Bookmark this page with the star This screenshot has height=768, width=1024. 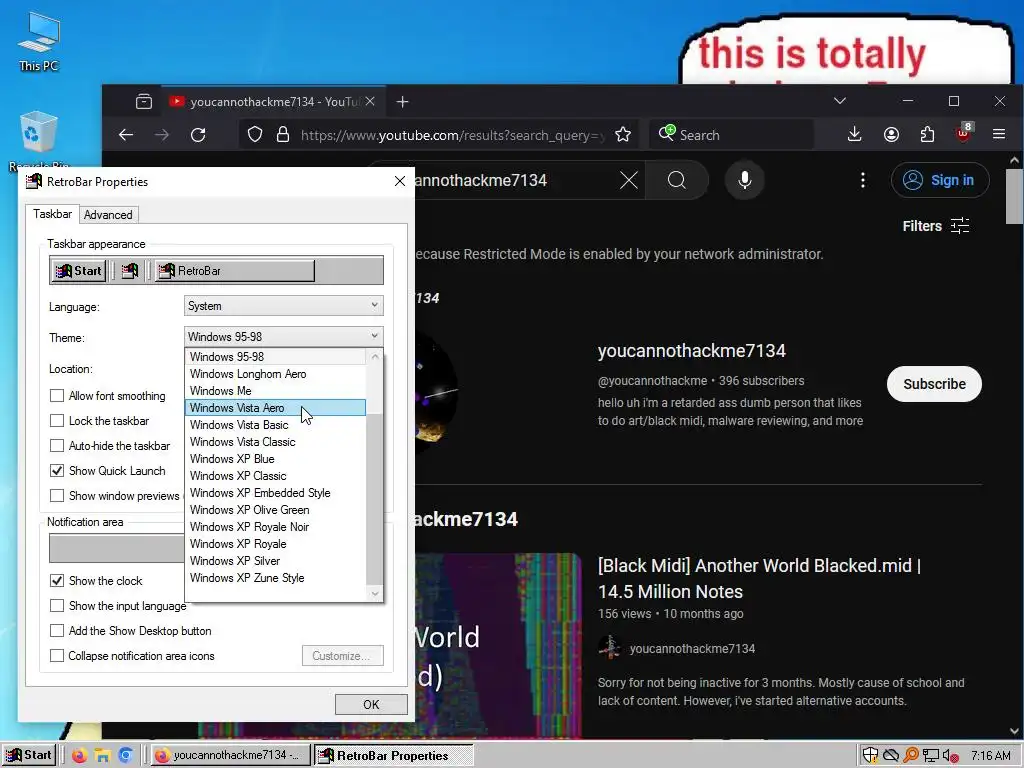pos(623,135)
